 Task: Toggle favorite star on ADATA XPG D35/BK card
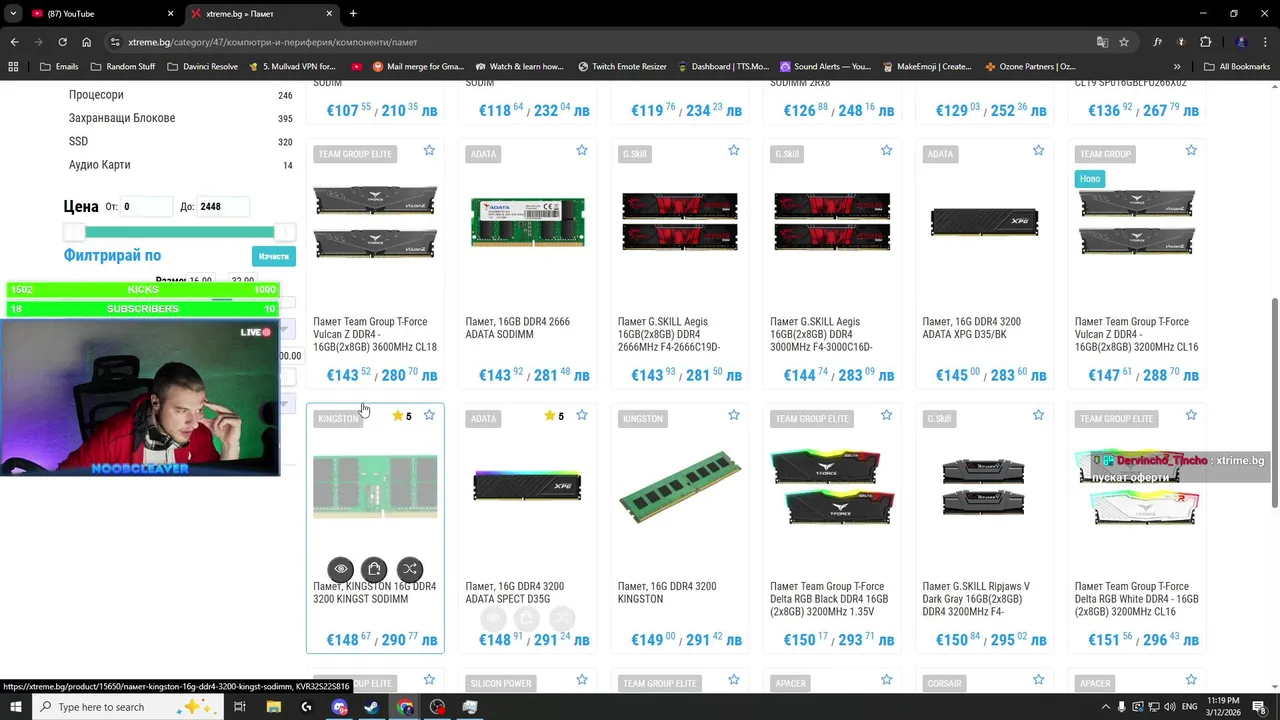(1038, 150)
